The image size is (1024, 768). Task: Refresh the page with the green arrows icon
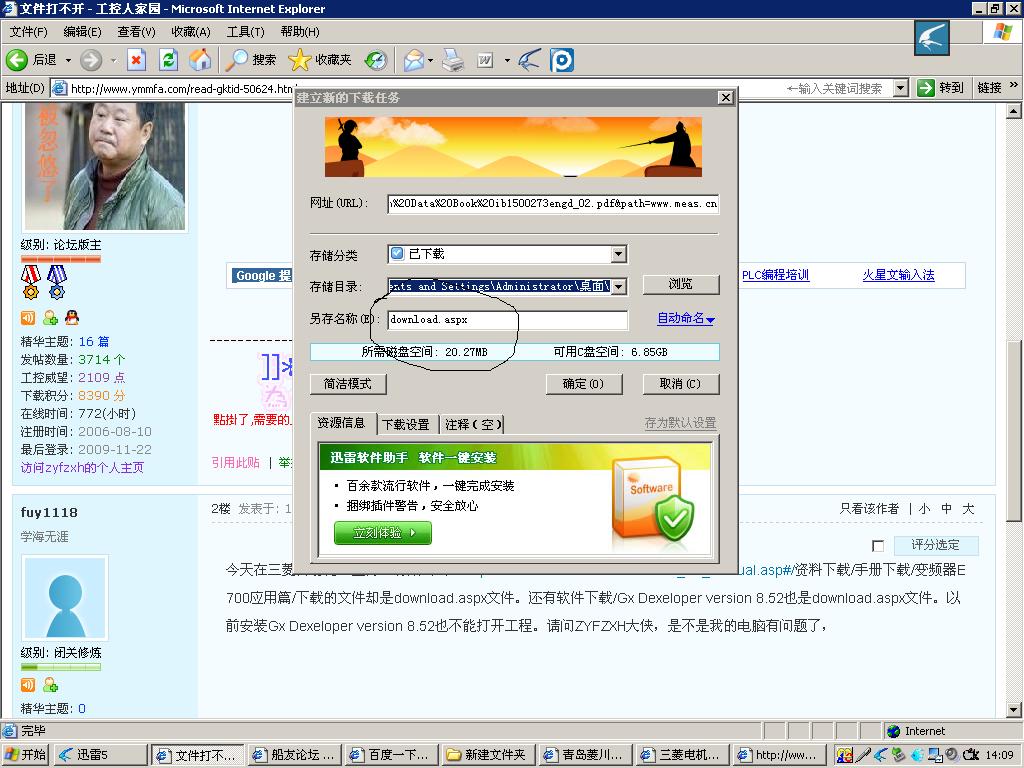tap(168, 60)
